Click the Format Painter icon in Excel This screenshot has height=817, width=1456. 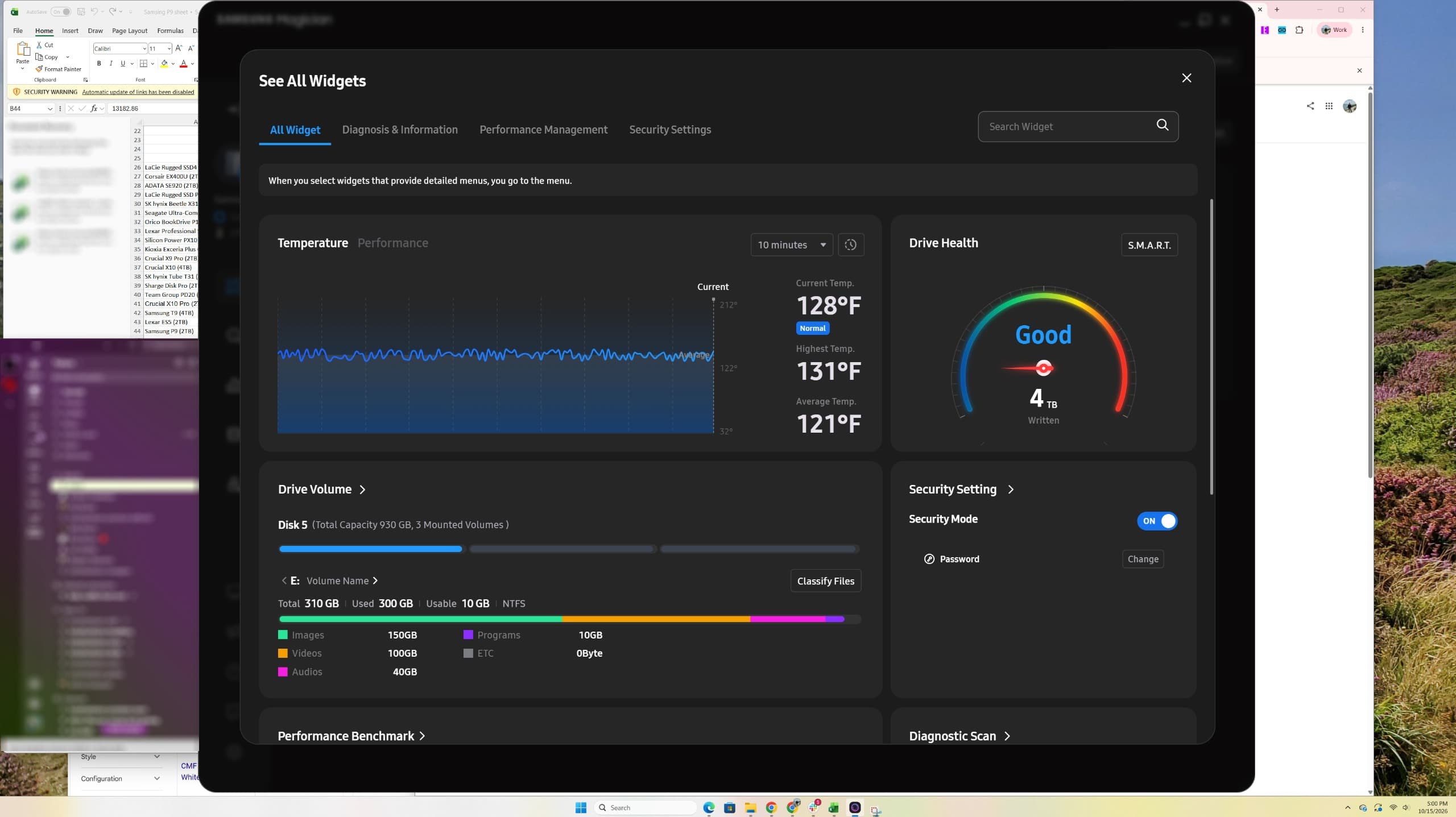(x=39, y=69)
